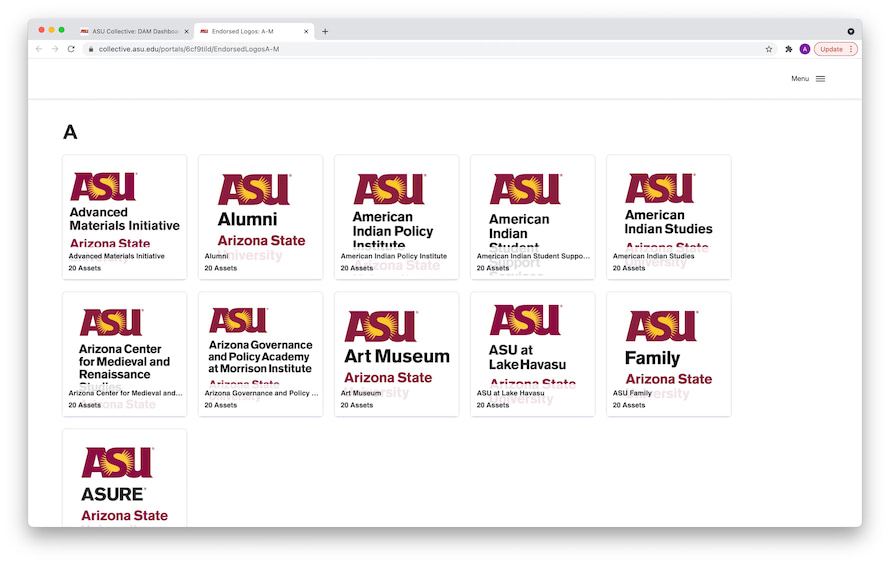Screen dimensions: 890x564
Task: Click the Menu text label
Action: 800,79
